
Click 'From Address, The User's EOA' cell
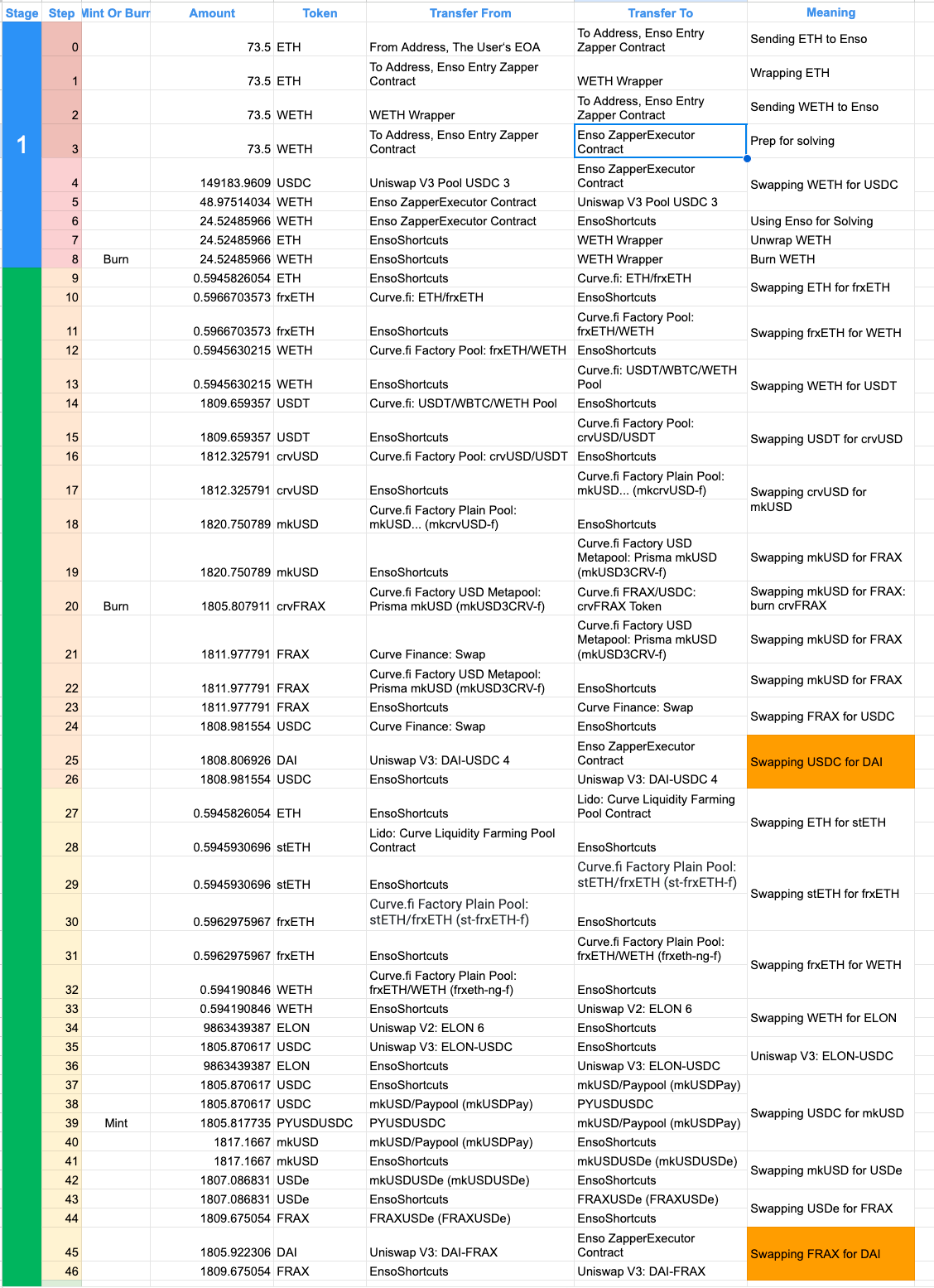(470, 39)
